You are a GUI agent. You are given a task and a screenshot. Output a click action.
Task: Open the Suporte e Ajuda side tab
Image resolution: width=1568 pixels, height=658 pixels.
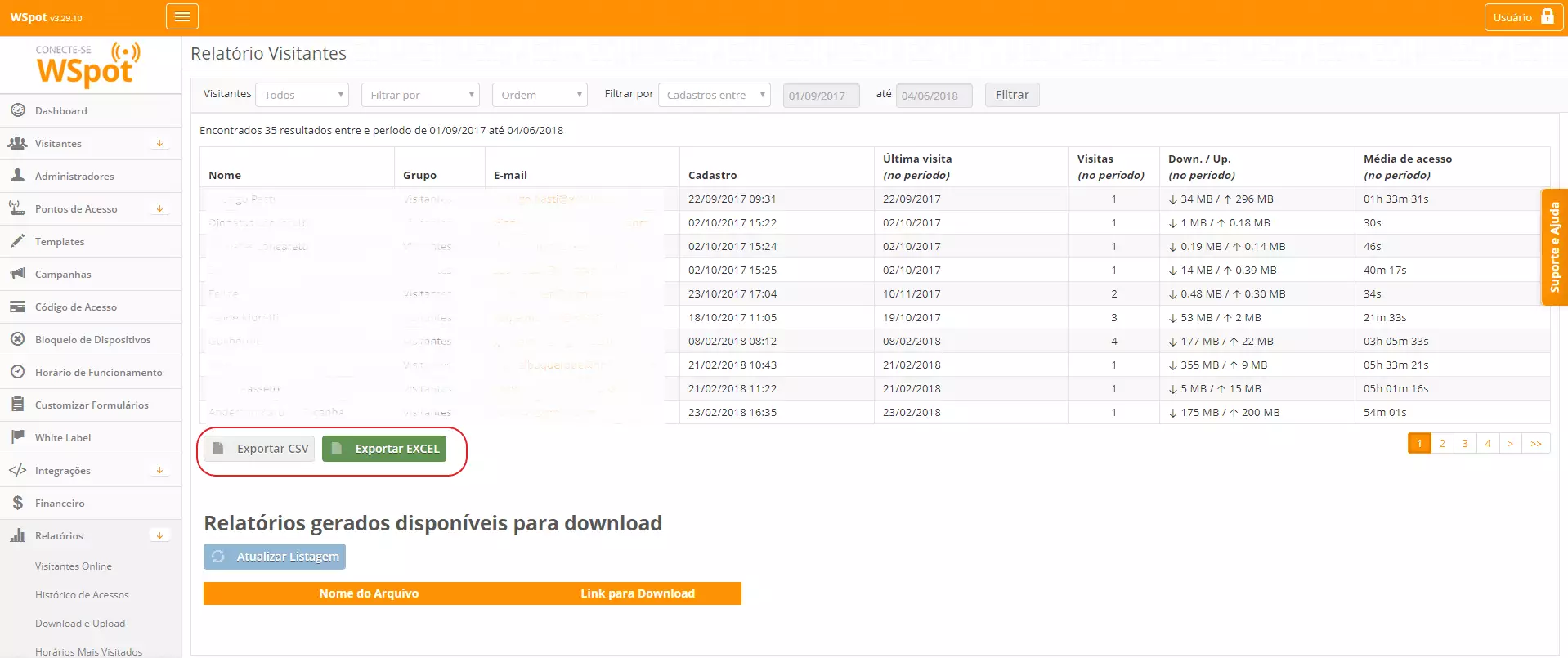[x=1554, y=247]
